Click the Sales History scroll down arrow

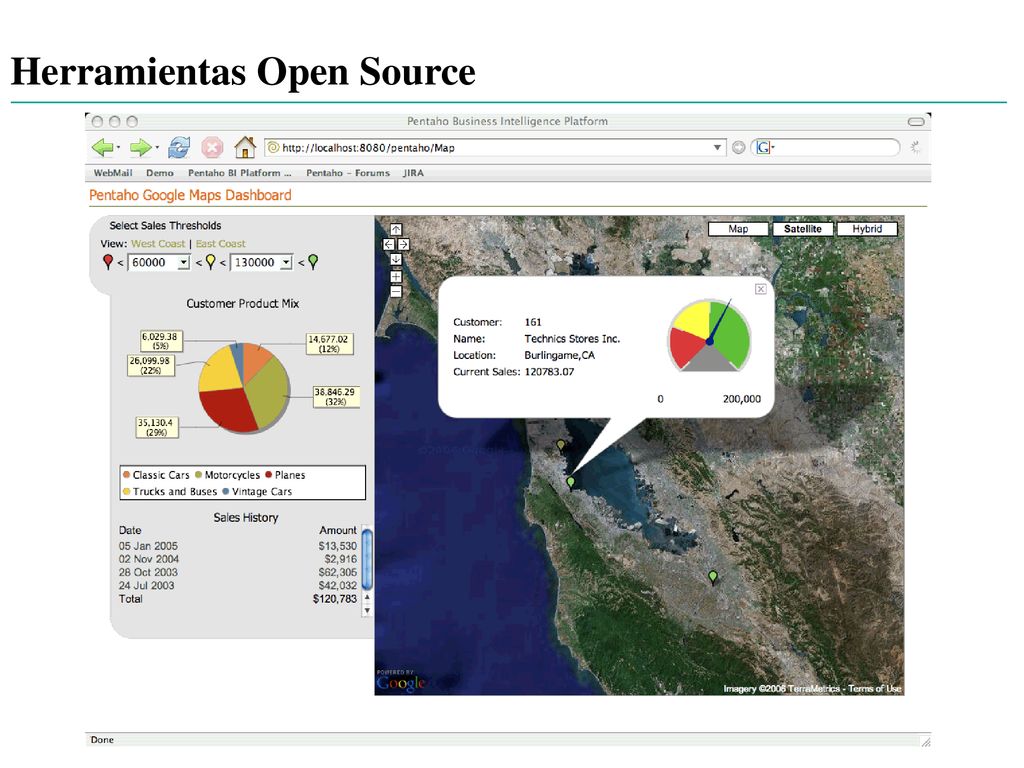(367, 611)
